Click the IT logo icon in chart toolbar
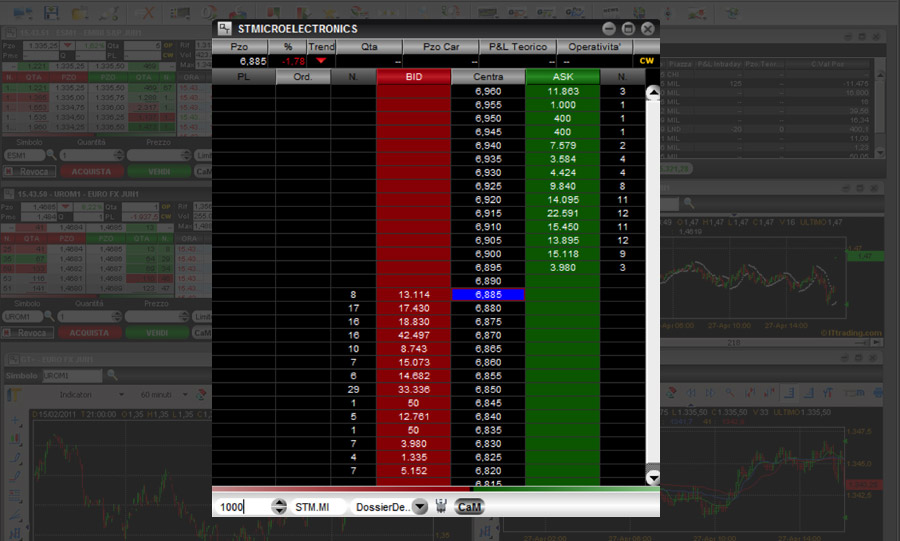The image size is (900, 541). 14,395
